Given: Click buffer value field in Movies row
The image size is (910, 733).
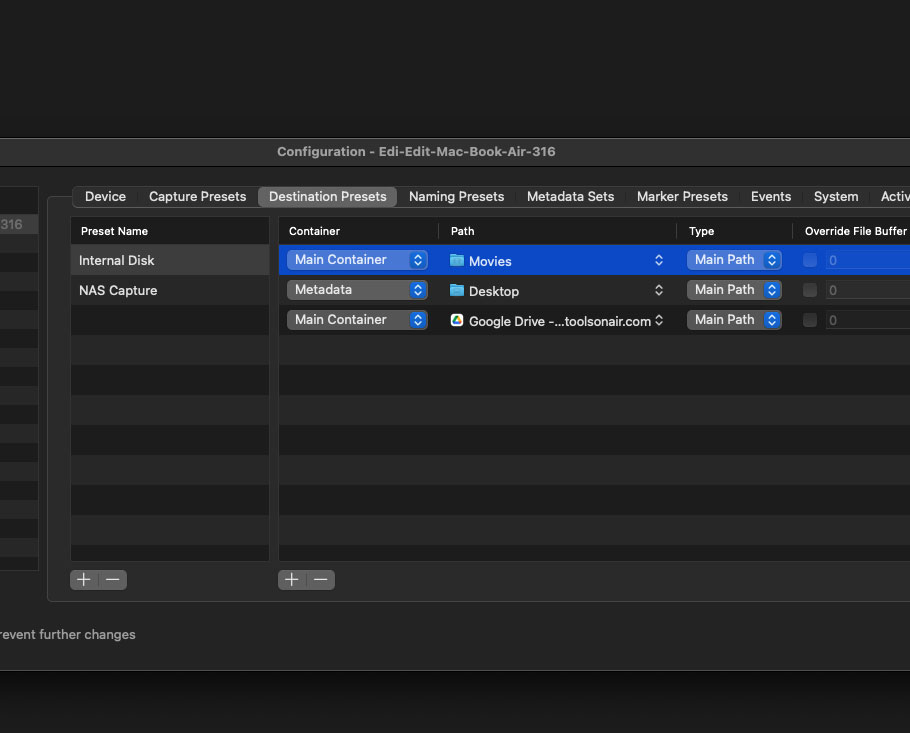Looking at the screenshot, I should [867, 260].
